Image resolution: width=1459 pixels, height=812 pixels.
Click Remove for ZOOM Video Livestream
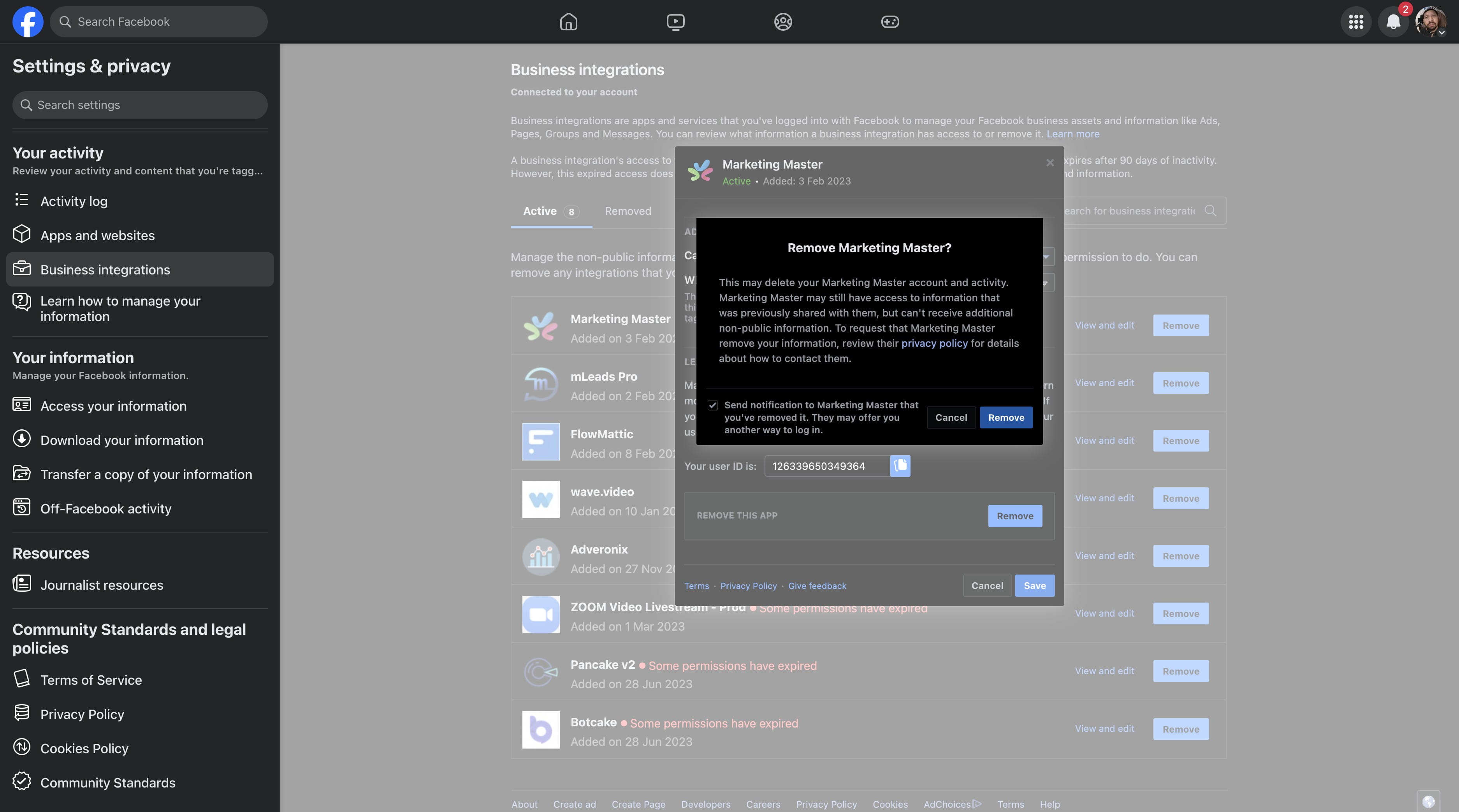(x=1180, y=614)
